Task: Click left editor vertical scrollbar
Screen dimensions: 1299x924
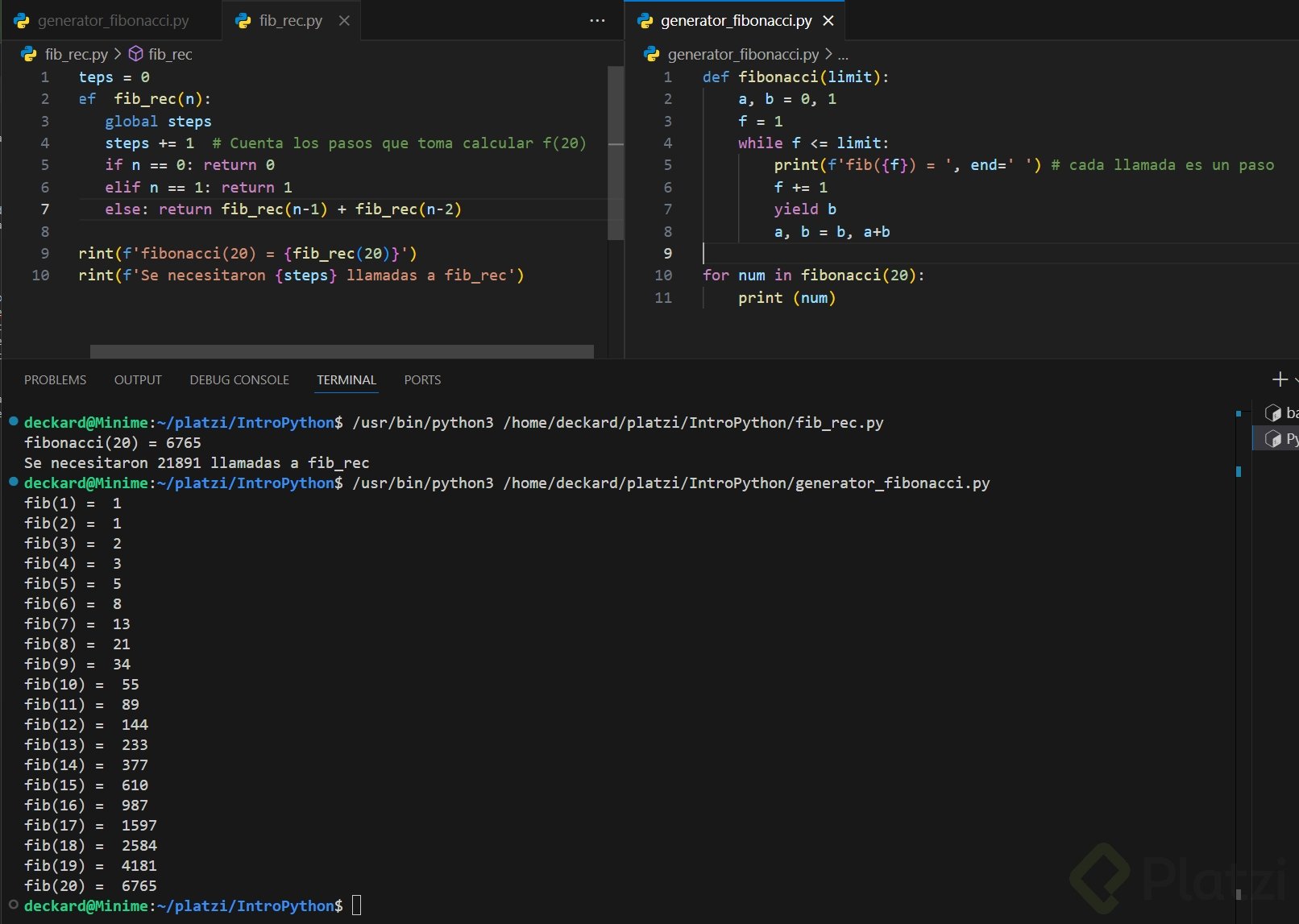Action: click(x=616, y=153)
